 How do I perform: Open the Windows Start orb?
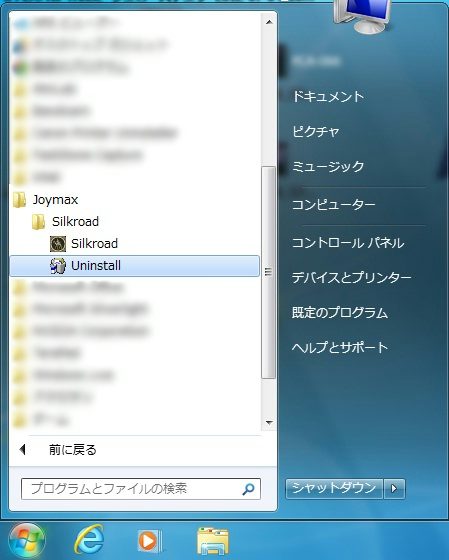pos(27,541)
